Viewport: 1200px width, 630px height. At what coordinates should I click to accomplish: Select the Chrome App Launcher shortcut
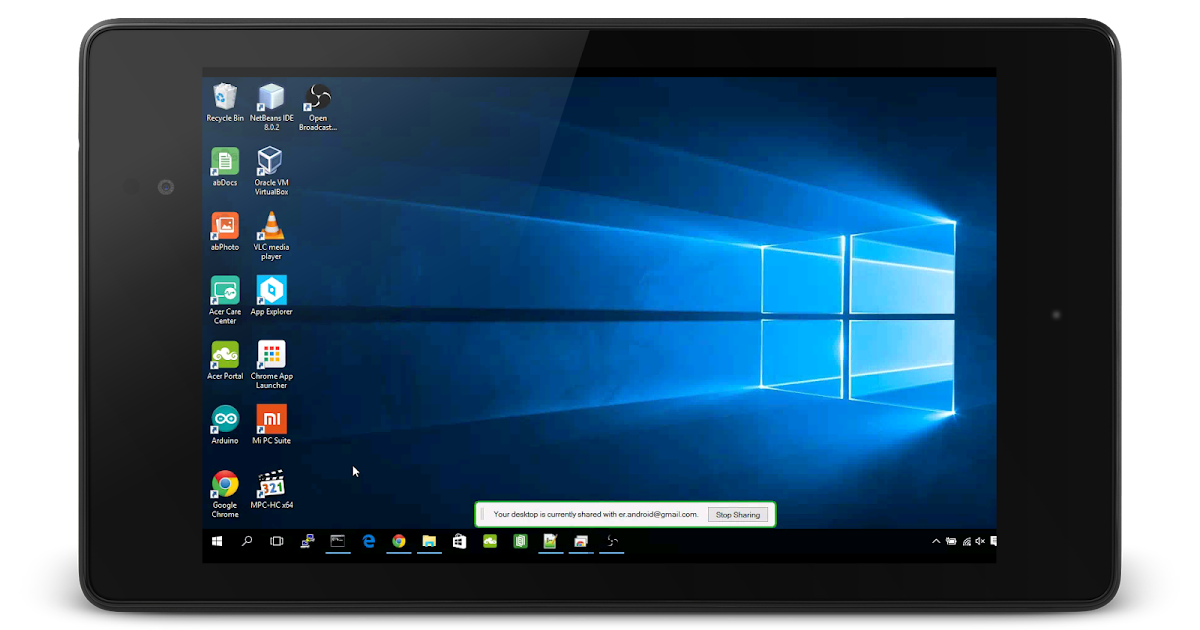(271, 365)
